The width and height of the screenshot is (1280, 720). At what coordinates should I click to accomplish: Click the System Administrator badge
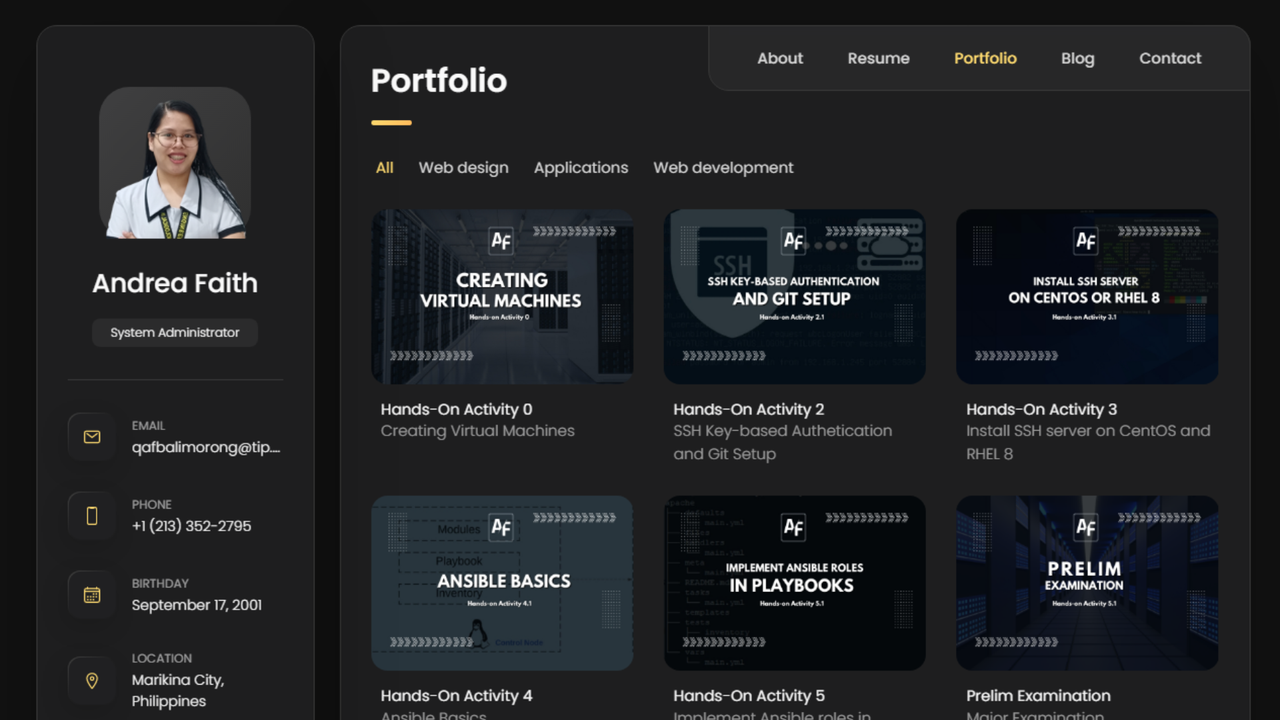click(x=174, y=332)
